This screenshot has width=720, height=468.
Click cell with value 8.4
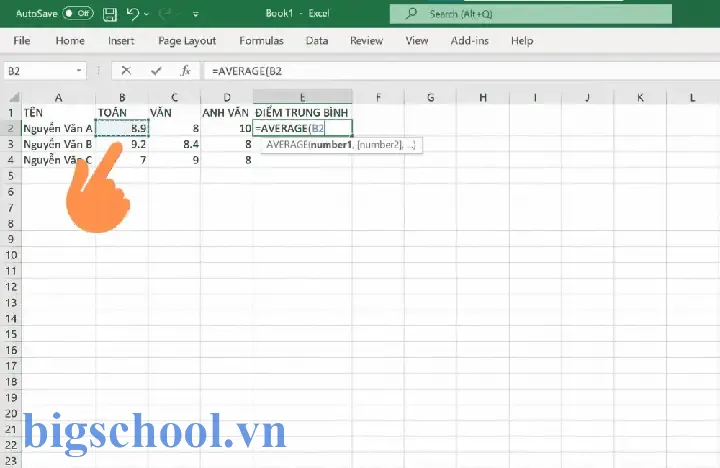(174, 144)
